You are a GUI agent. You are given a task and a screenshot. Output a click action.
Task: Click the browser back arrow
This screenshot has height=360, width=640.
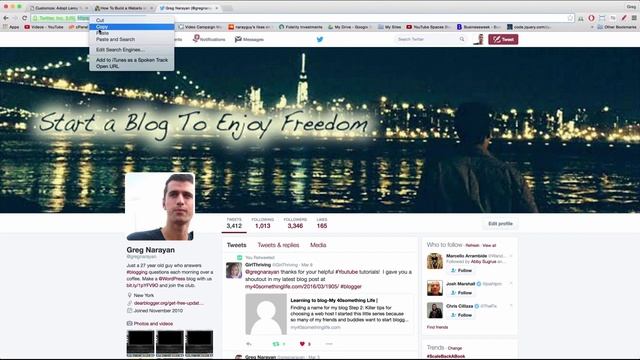coord(6,18)
